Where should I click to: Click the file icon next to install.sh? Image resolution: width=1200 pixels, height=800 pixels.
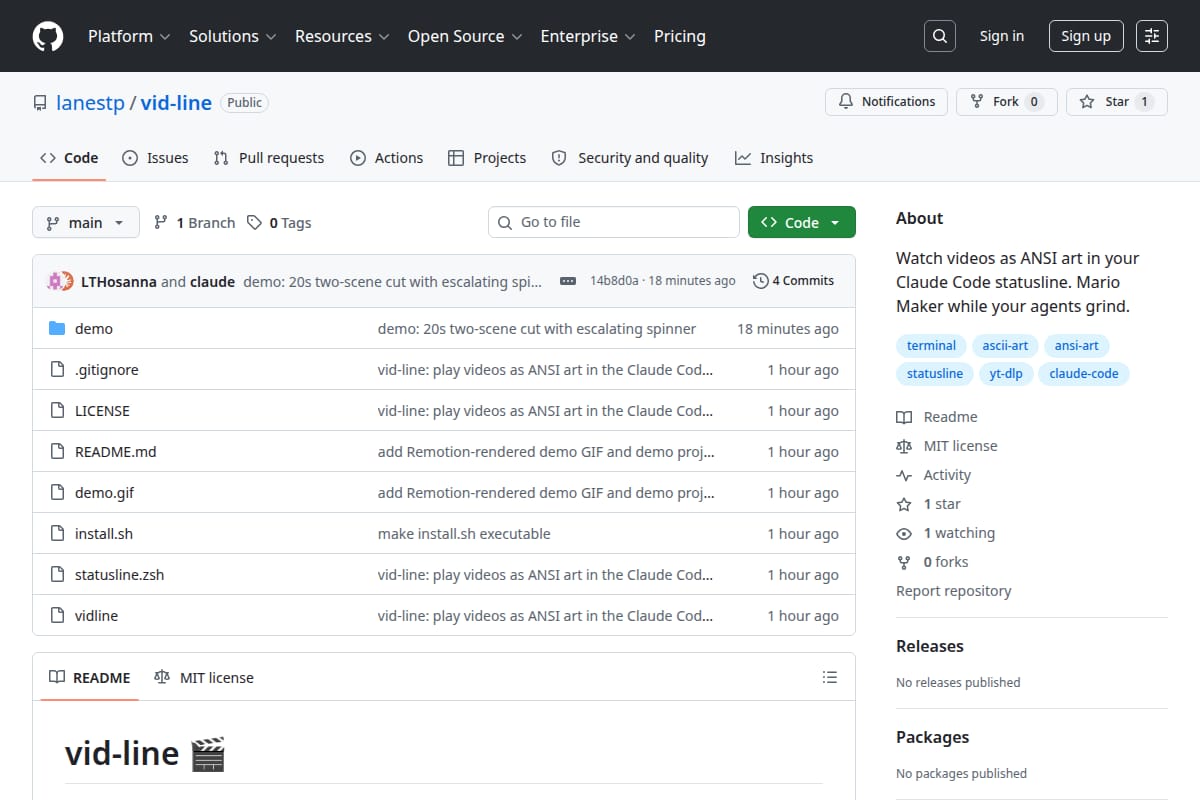57,534
